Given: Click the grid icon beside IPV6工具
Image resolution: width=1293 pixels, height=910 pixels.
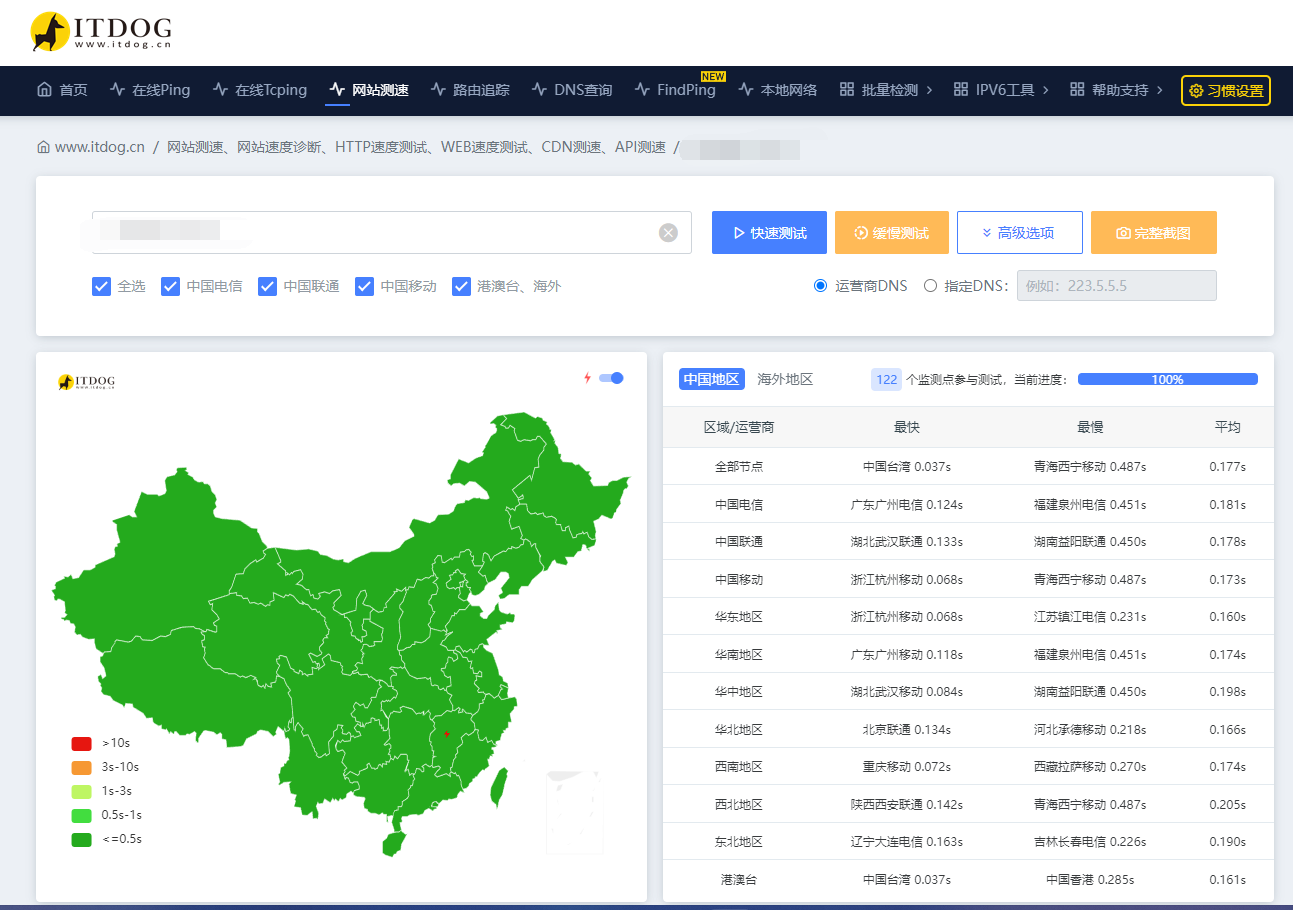Looking at the screenshot, I should [x=961, y=89].
